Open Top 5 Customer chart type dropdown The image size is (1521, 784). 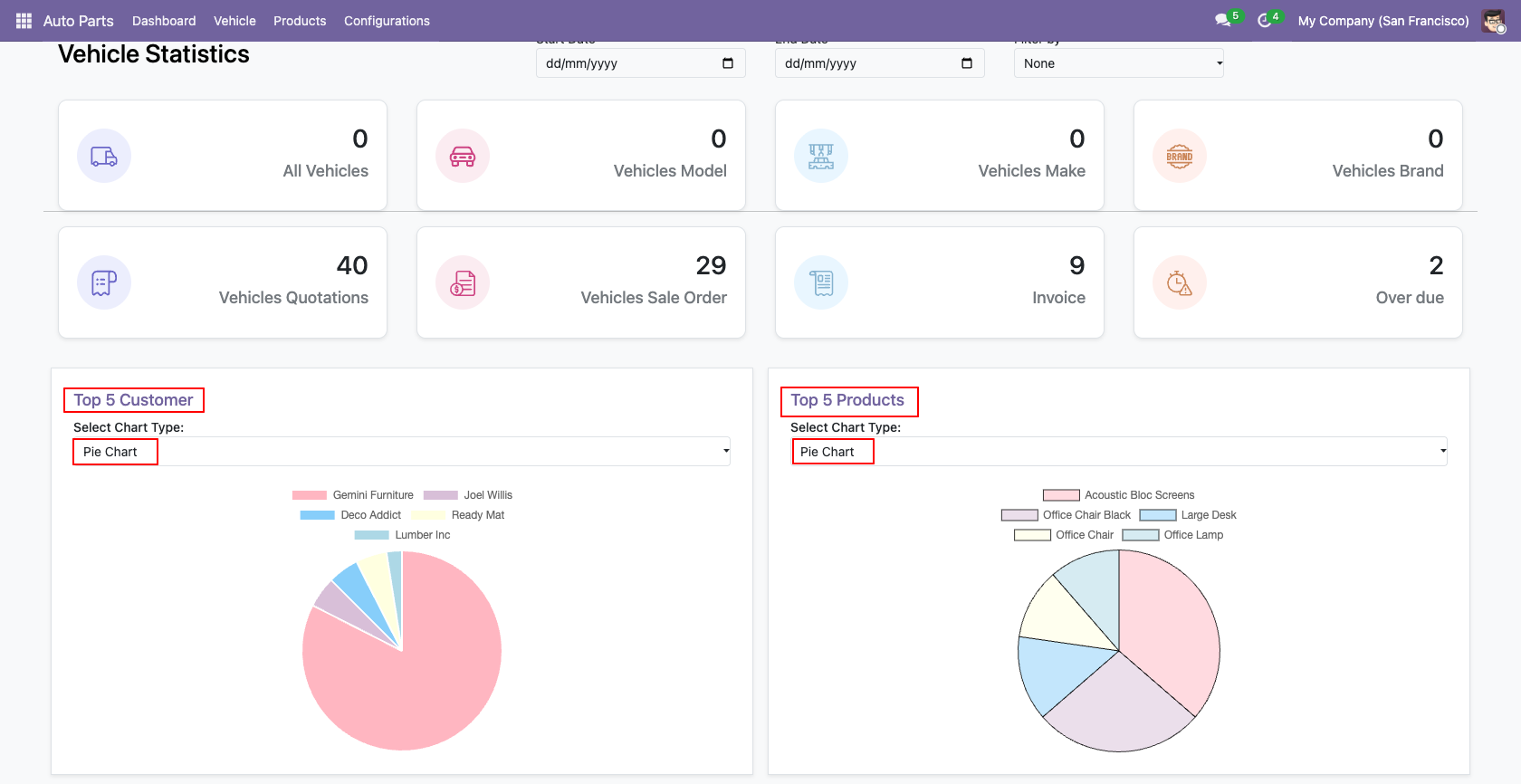coord(402,452)
